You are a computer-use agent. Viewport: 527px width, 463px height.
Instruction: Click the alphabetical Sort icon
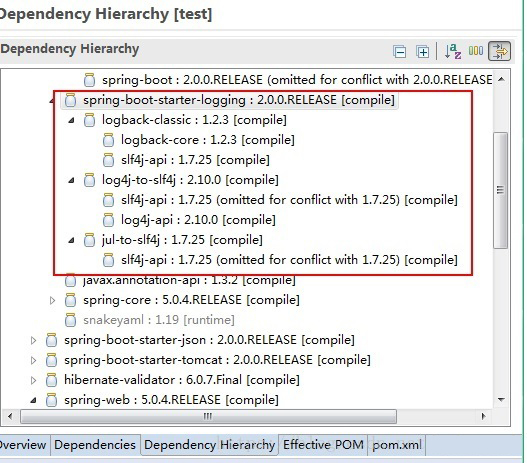click(452, 51)
